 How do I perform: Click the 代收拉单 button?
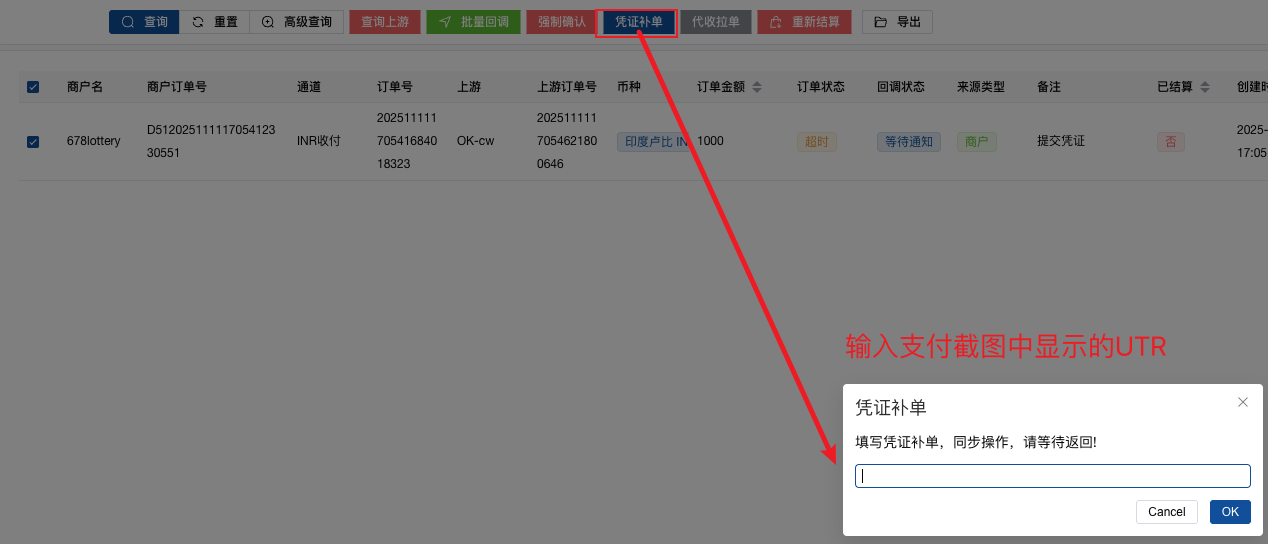point(715,22)
